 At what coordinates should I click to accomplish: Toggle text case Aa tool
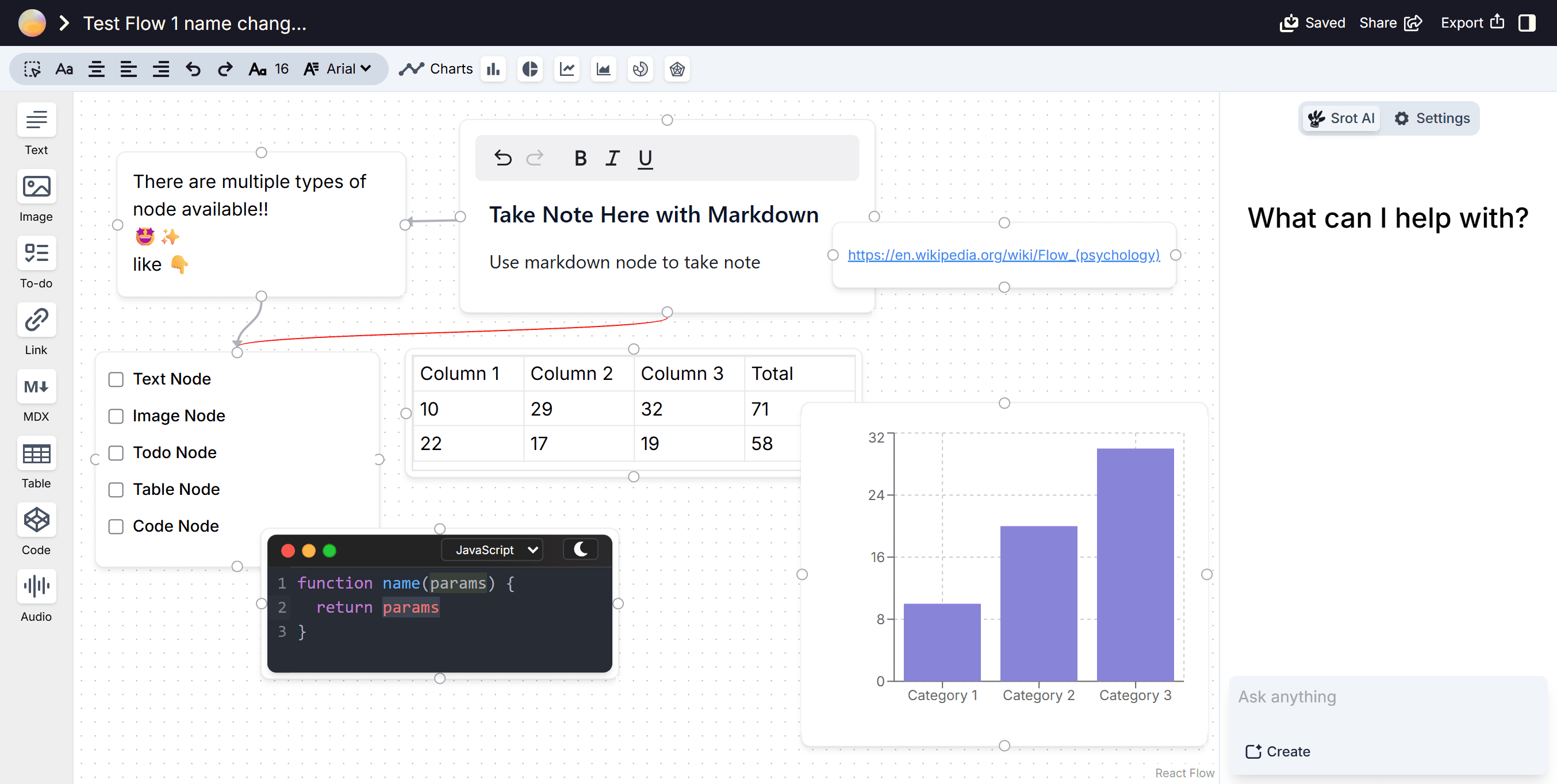coord(64,69)
